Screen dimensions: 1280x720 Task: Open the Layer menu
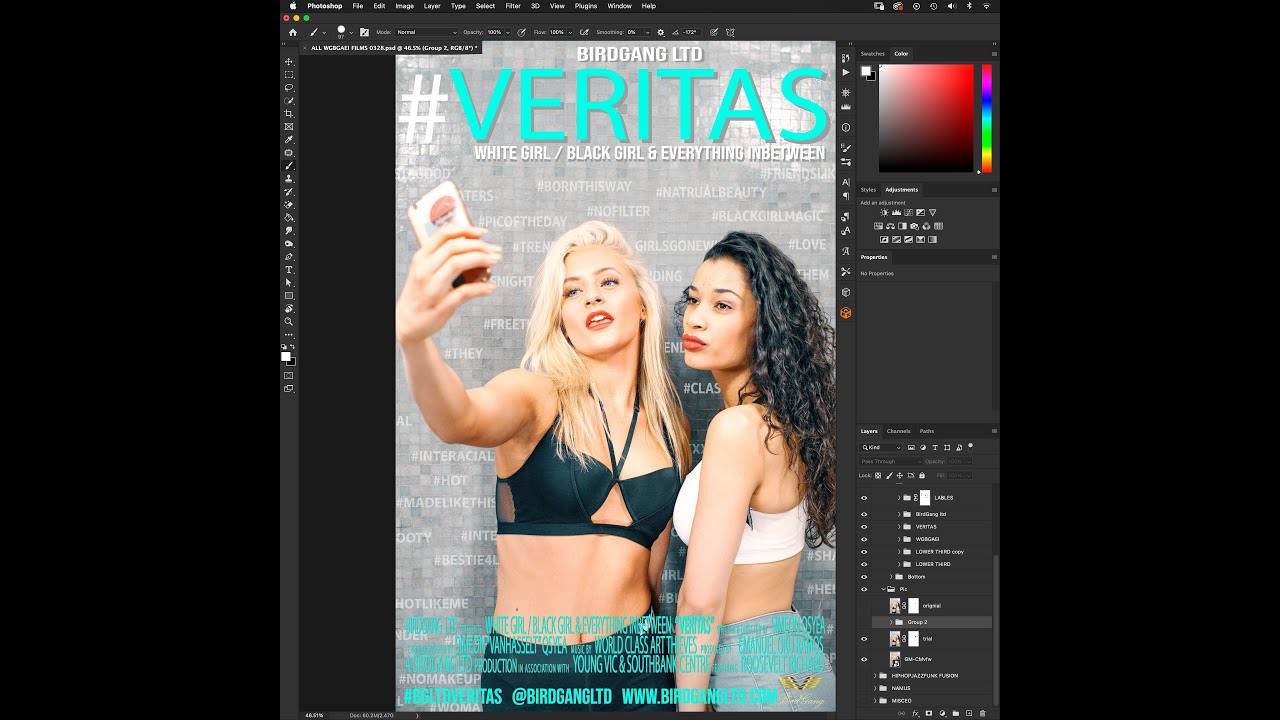432,6
